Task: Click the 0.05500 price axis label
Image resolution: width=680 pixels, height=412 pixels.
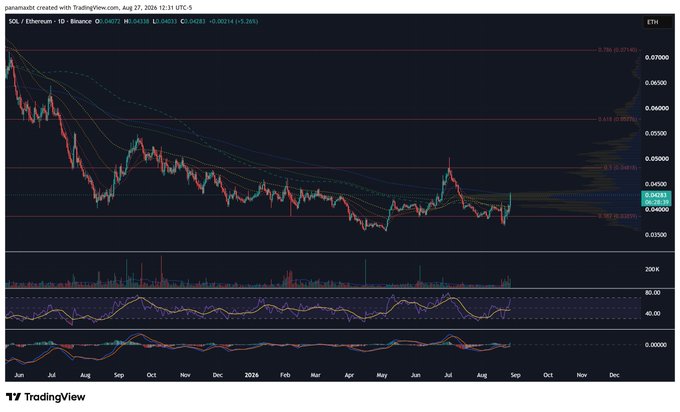Action: click(x=656, y=133)
